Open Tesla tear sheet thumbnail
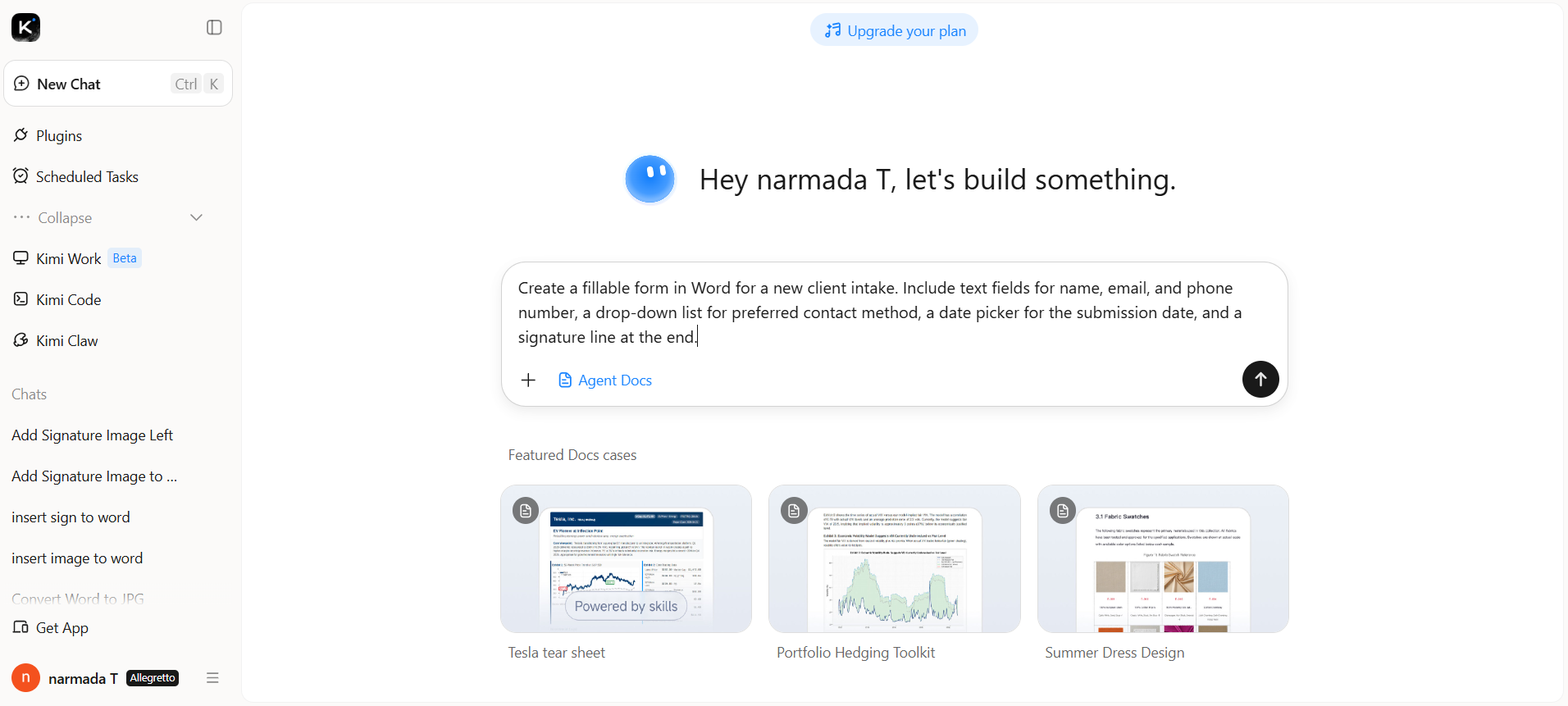This screenshot has height=706, width=1568. coord(626,558)
